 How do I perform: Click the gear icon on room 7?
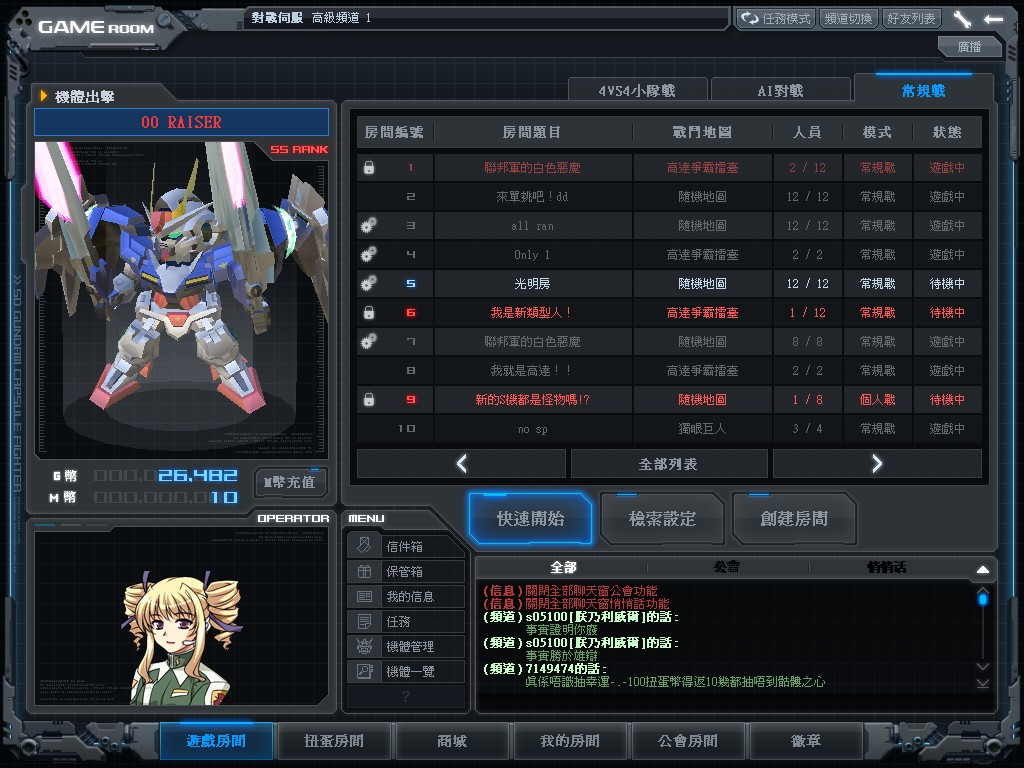click(x=368, y=342)
